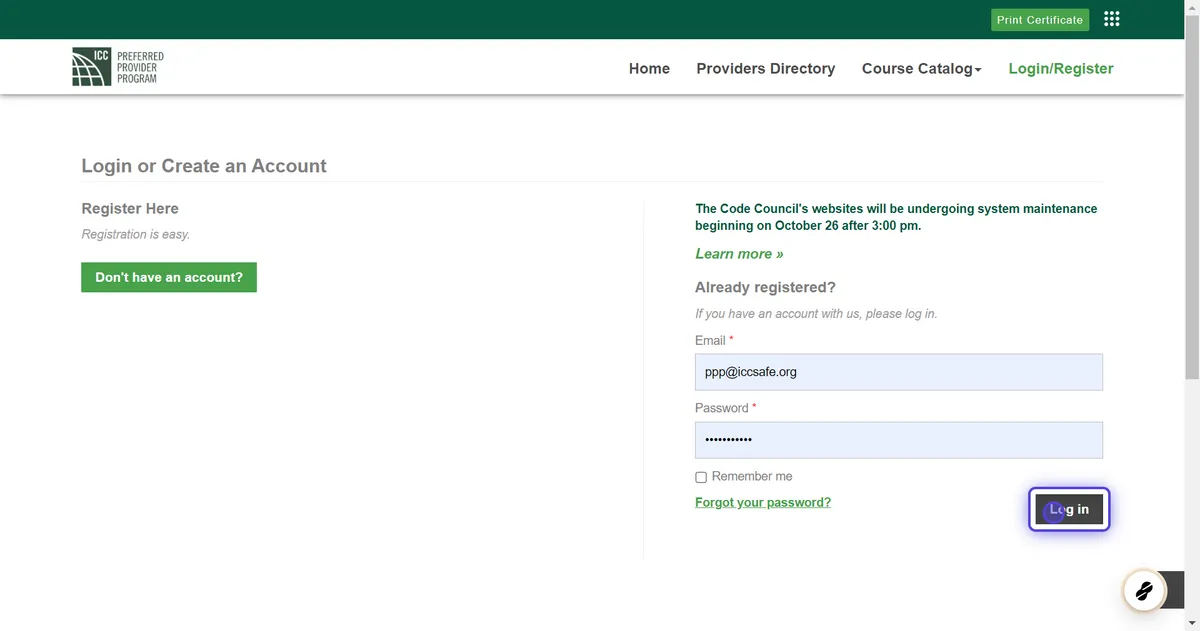Image resolution: width=1200 pixels, height=631 pixels.
Task: Click the Print Certificate button
Action: tap(1040, 19)
